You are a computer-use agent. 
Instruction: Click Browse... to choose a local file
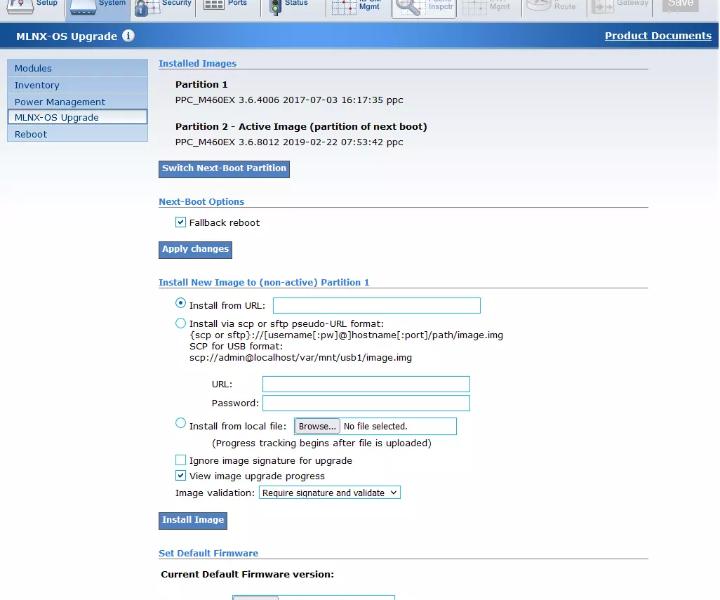(x=317, y=426)
